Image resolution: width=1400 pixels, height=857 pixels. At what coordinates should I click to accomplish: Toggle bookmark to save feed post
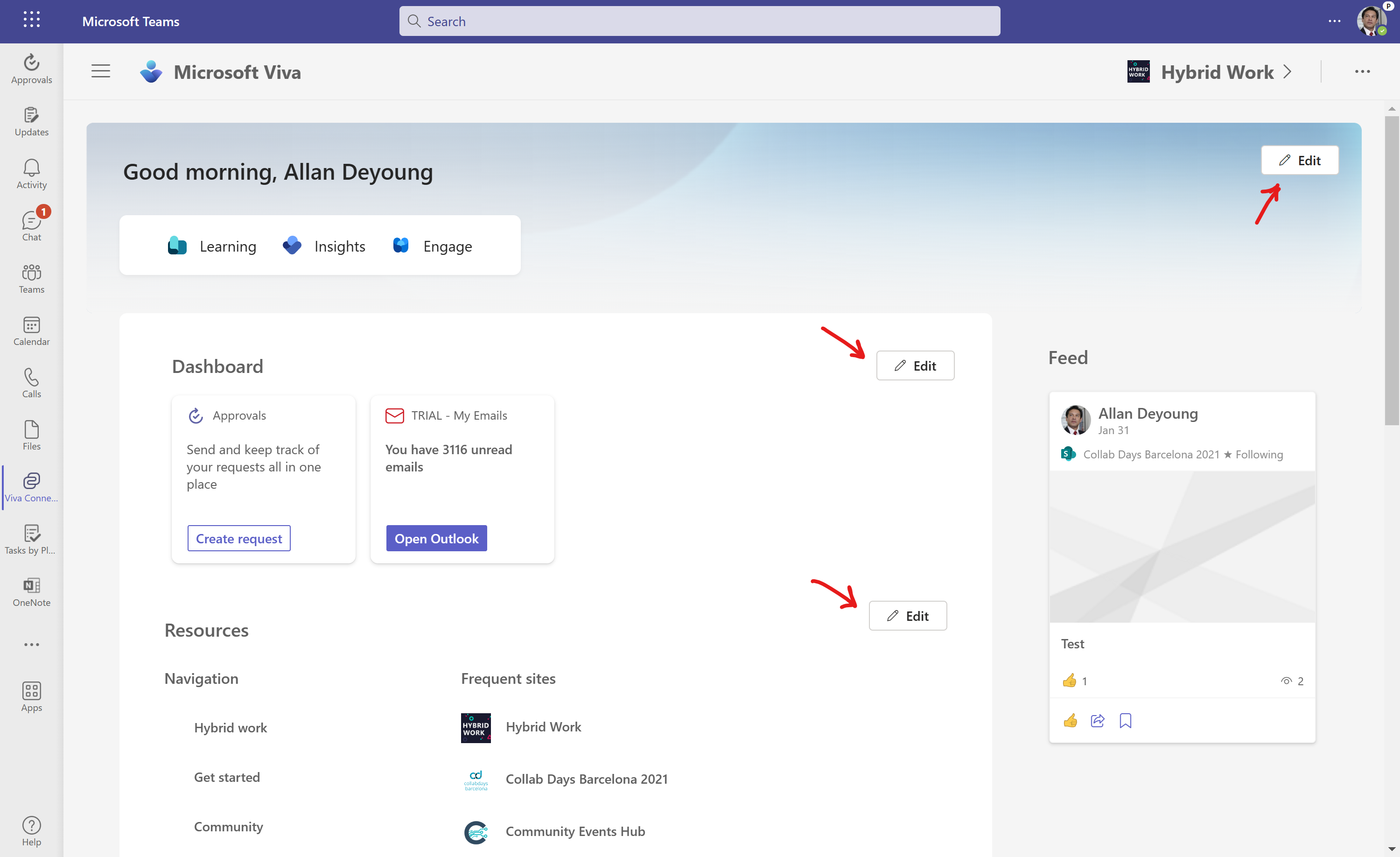[1125, 721]
